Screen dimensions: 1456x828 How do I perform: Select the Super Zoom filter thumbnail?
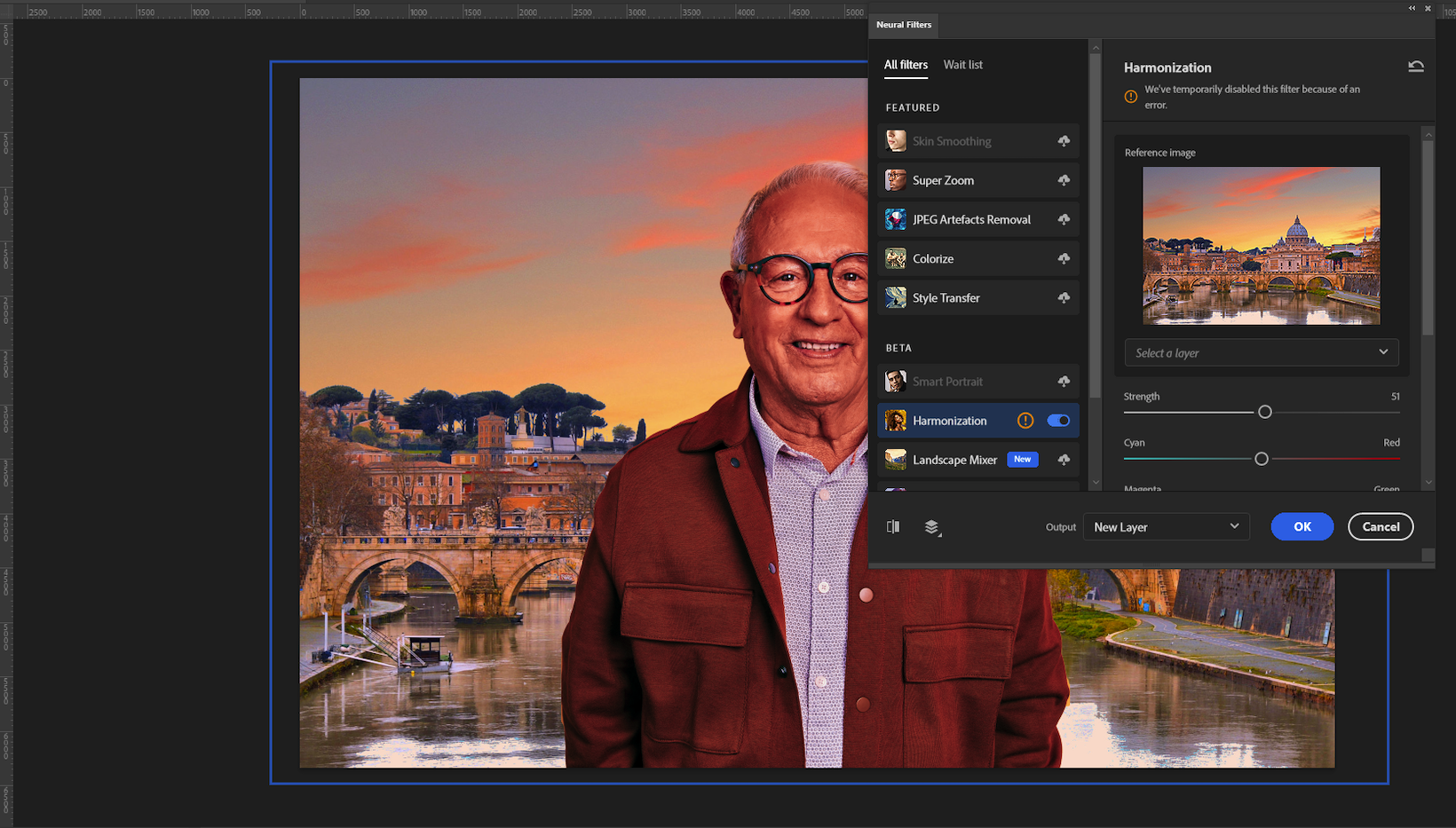895,180
